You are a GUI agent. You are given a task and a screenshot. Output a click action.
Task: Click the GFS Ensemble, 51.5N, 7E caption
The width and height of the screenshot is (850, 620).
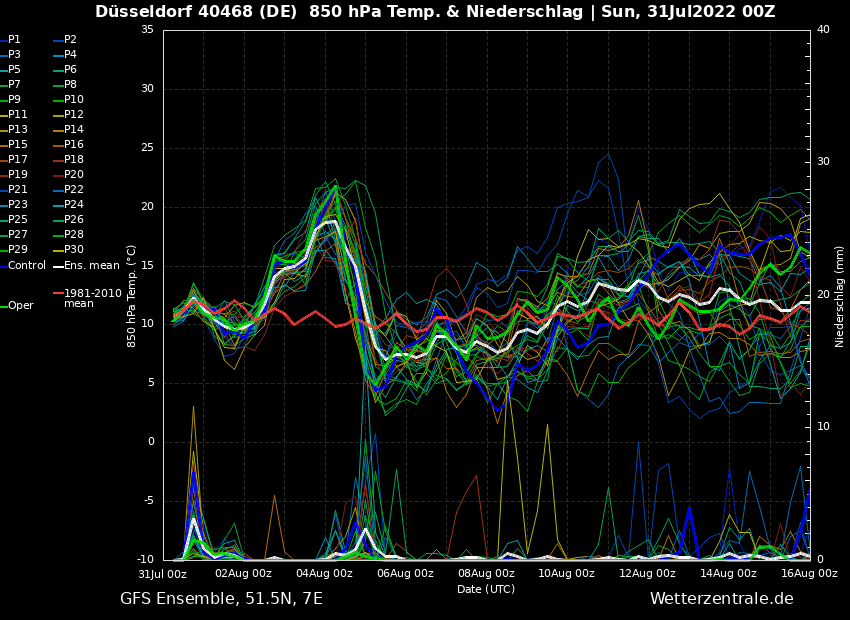coord(221,599)
